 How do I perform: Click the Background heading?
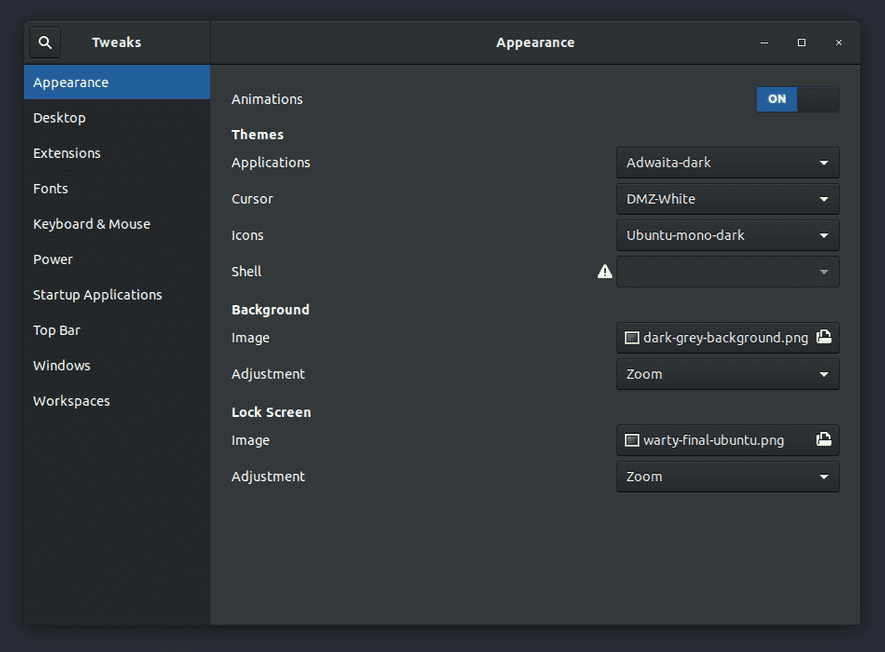point(270,310)
